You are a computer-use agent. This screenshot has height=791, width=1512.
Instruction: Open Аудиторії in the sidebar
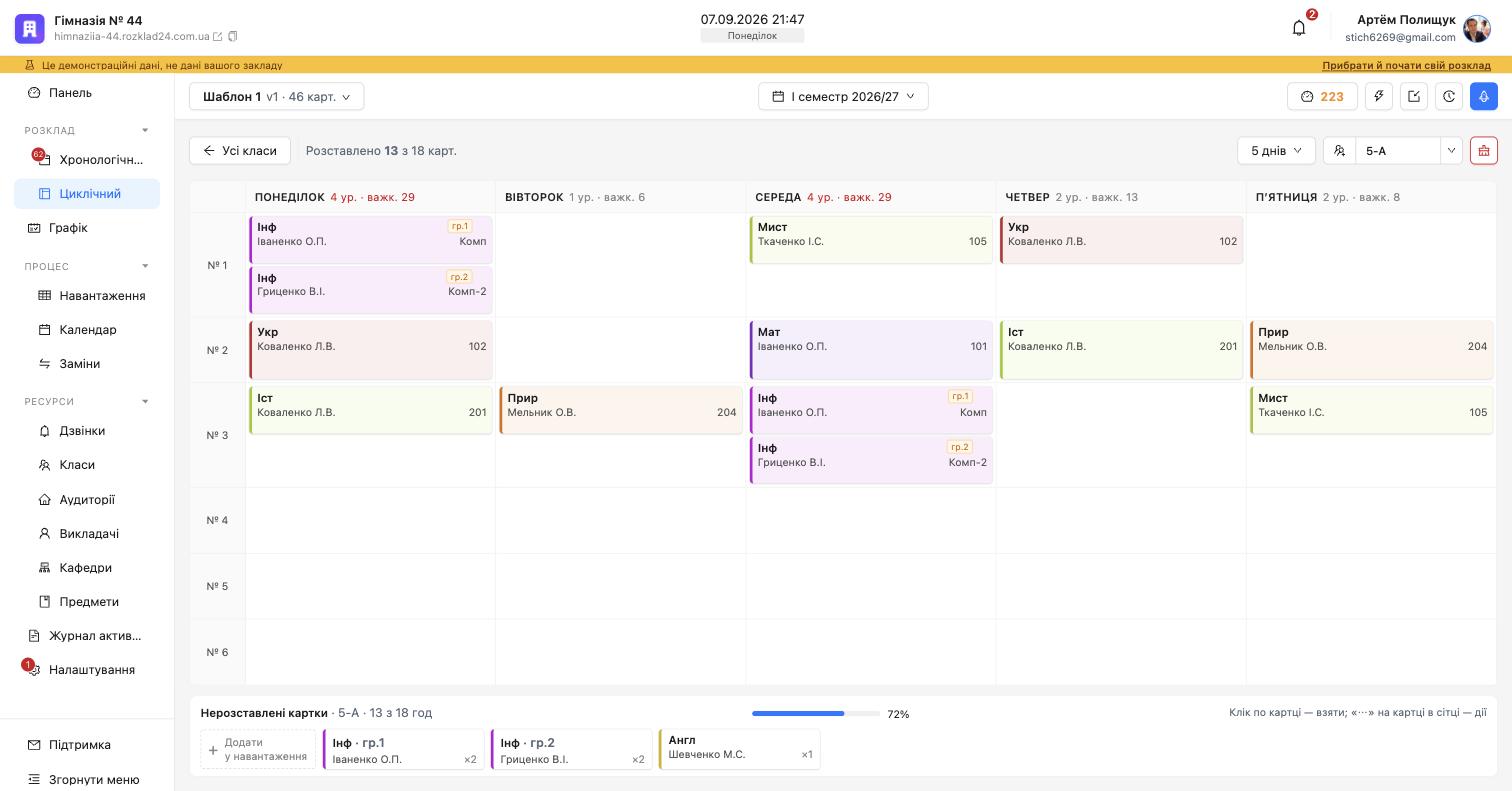(x=87, y=500)
